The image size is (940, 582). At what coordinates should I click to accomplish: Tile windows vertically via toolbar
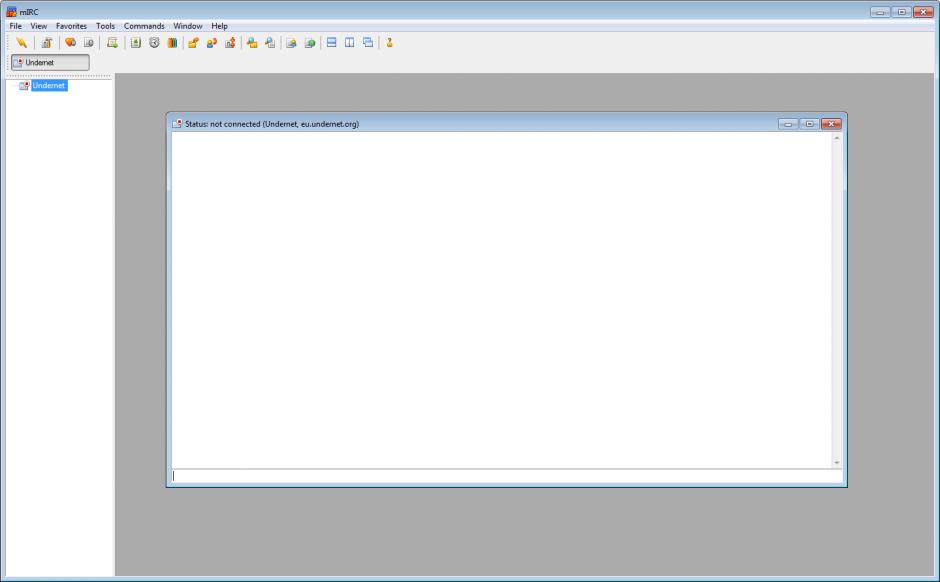(350, 43)
